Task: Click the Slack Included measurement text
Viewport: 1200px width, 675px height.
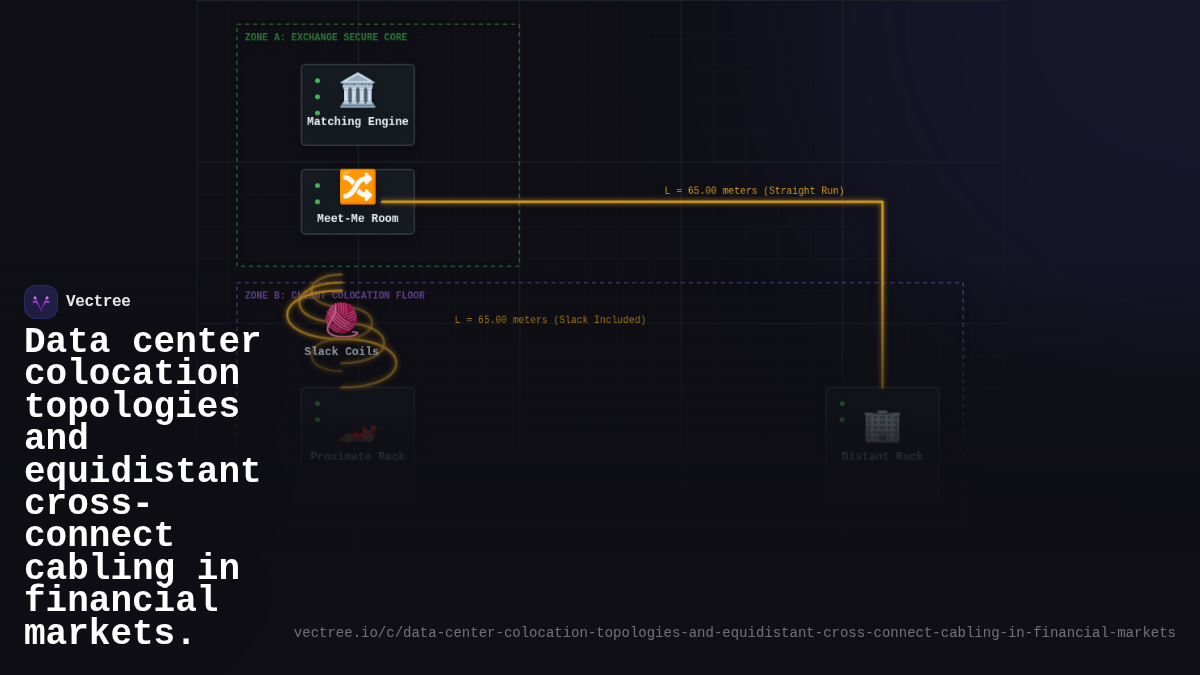Action: pos(551,319)
